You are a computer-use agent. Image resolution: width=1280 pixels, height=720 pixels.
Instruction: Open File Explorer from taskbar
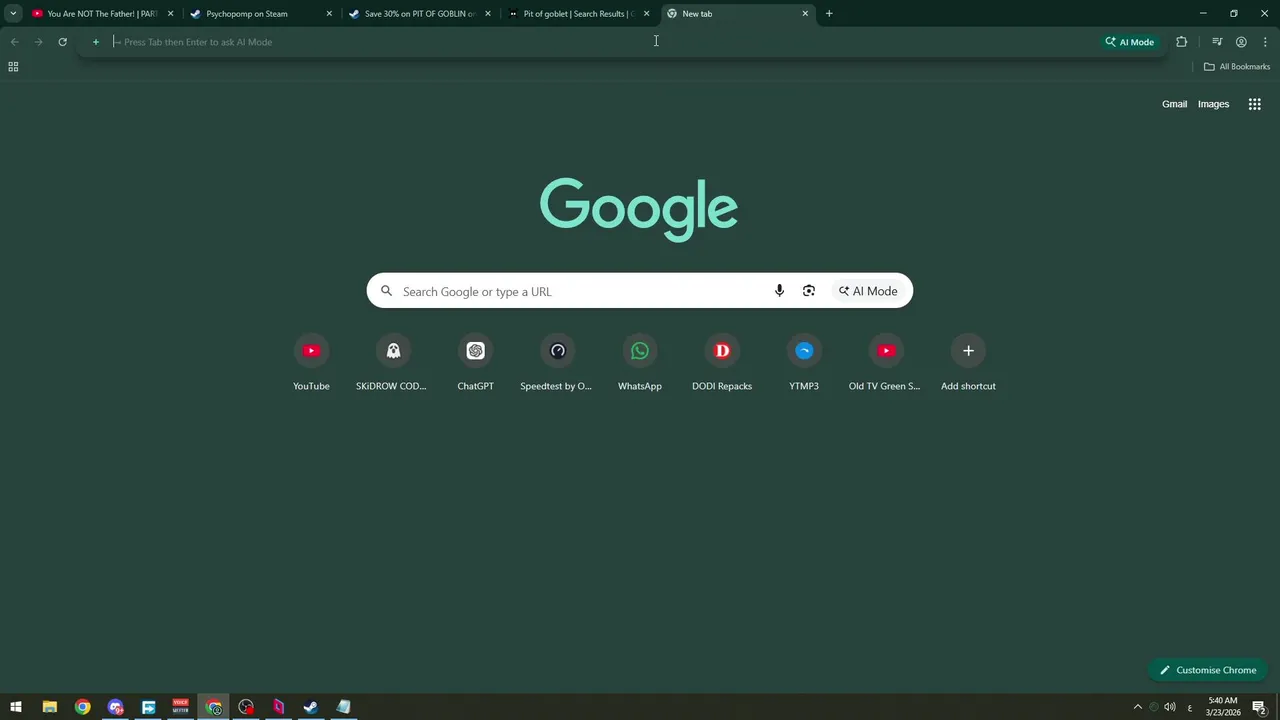[49, 707]
